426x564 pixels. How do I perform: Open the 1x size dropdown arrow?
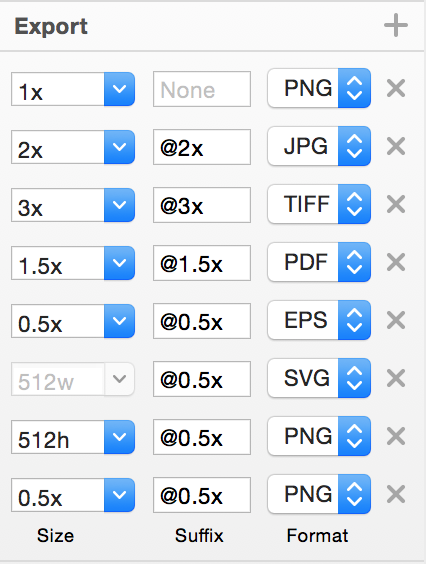click(119, 89)
